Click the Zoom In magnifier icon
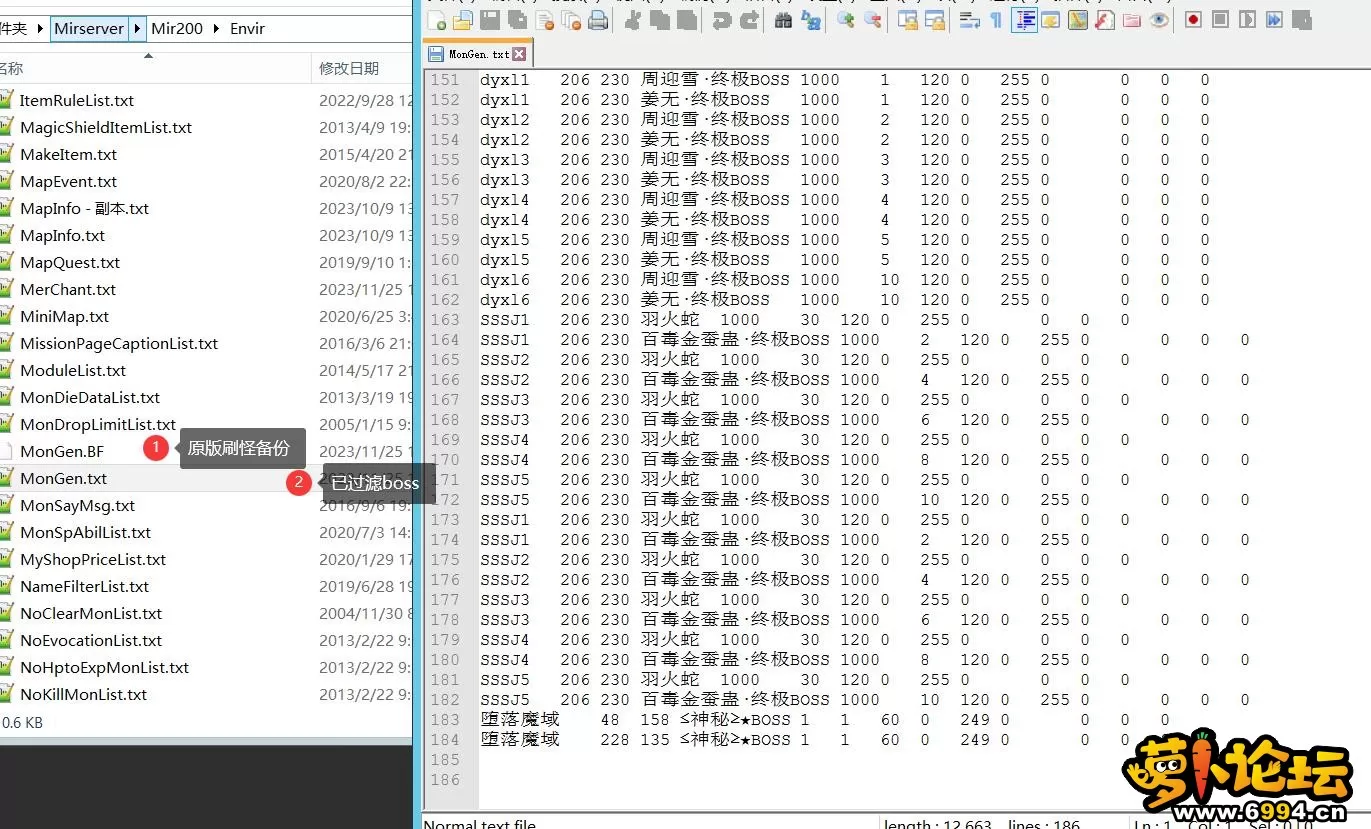The height and width of the screenshot is (829, 1371). coord(846,19)
